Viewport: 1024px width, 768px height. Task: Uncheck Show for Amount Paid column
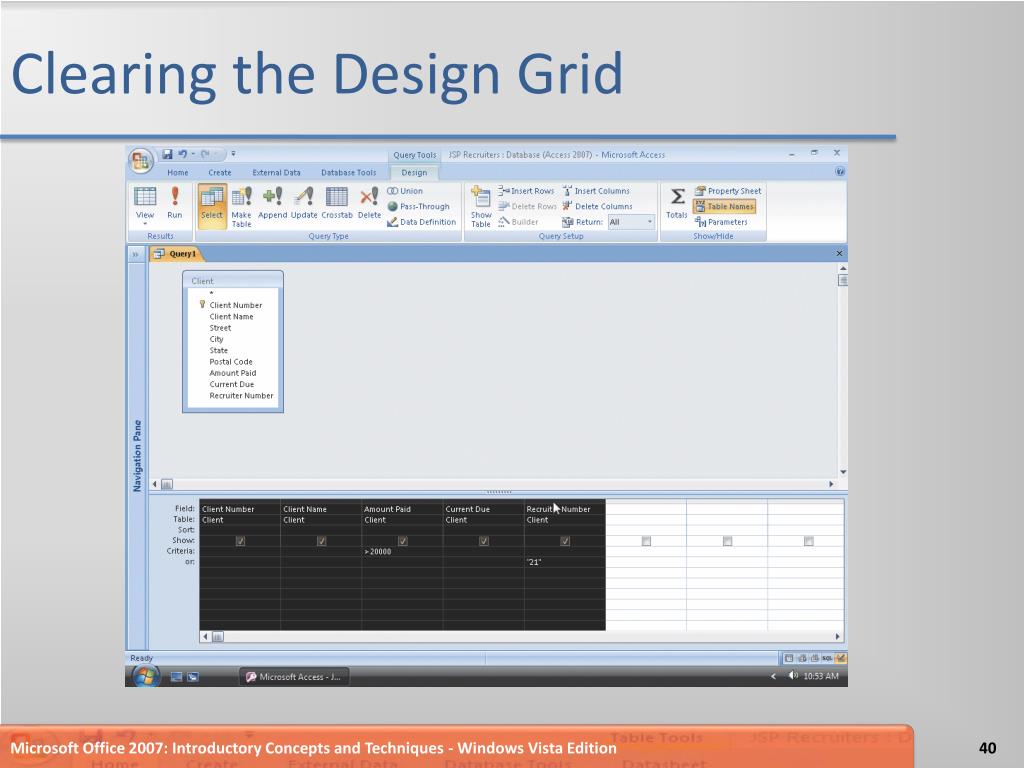click(x=403, y=541)
